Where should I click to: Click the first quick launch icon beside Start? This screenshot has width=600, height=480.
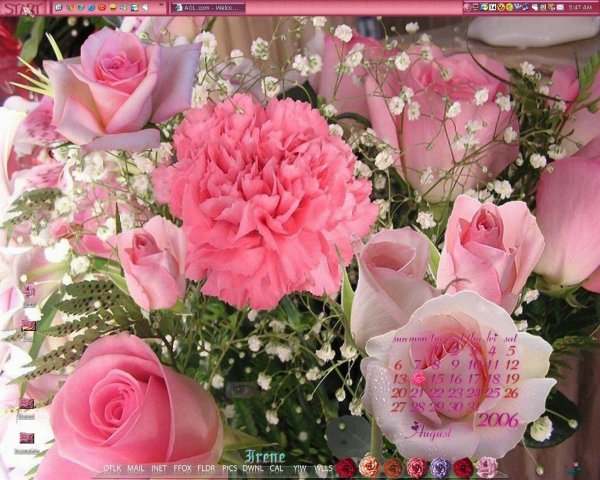[60, 7]
